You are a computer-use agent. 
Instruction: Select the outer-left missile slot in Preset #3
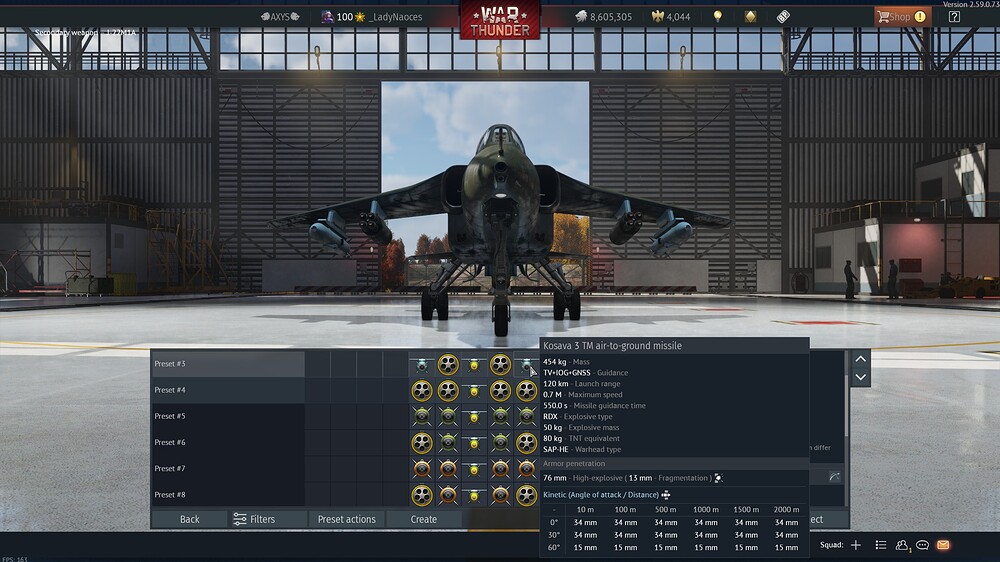coord(422,364)
